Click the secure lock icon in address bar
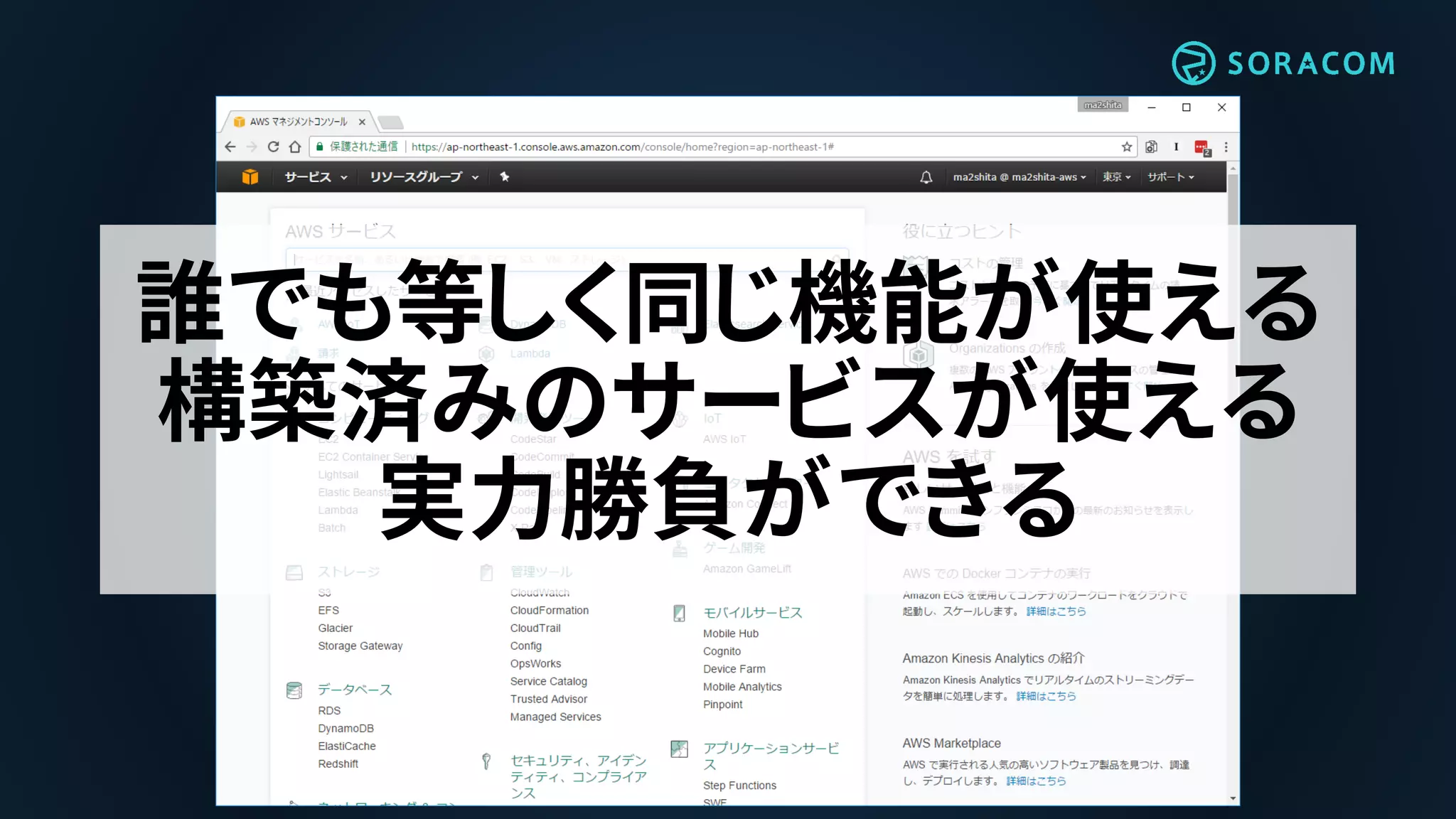The height and width of the screenshot is (819, 1456). pyautogui.click(x=320, y=147)
